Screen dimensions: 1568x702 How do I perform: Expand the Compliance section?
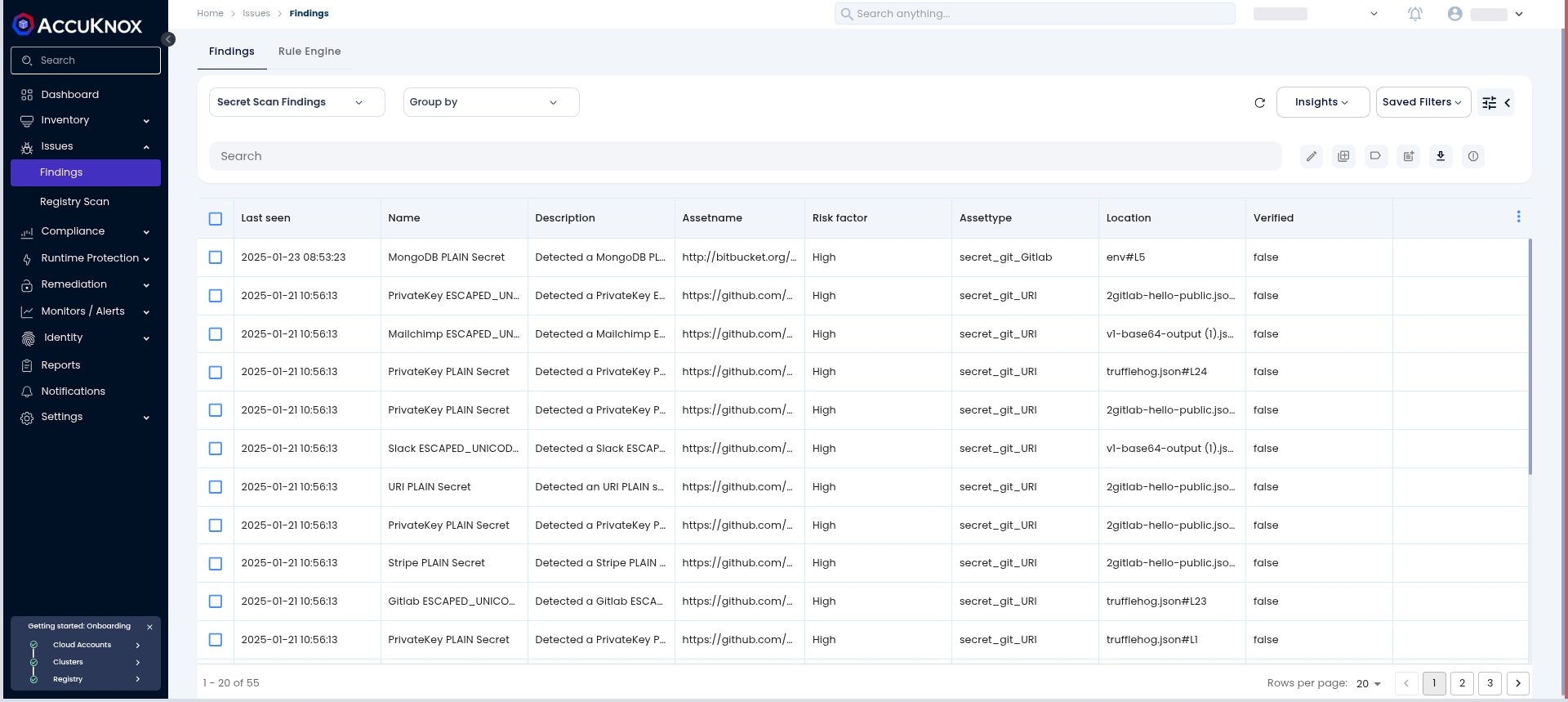coord(86,231)
